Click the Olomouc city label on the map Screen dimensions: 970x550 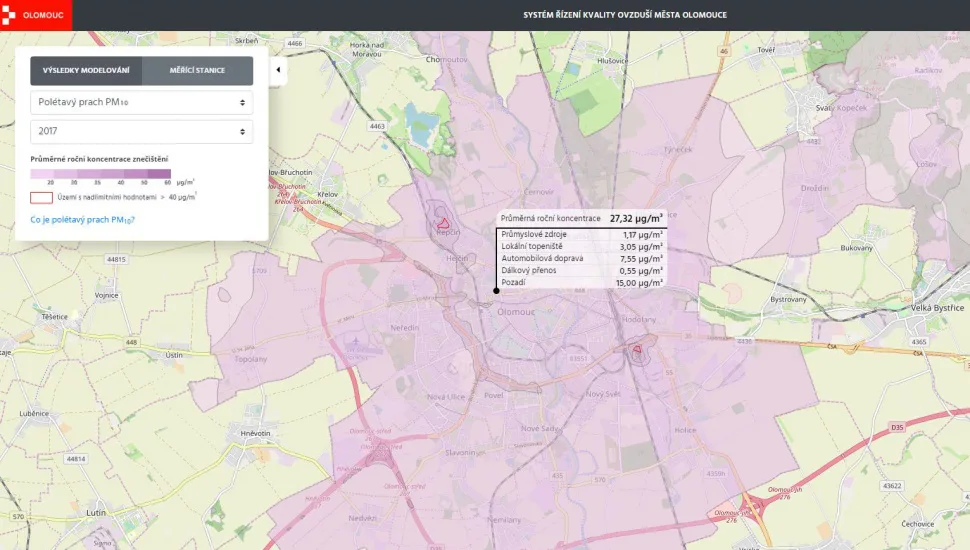pyautogui.click(x=516, y=312)
